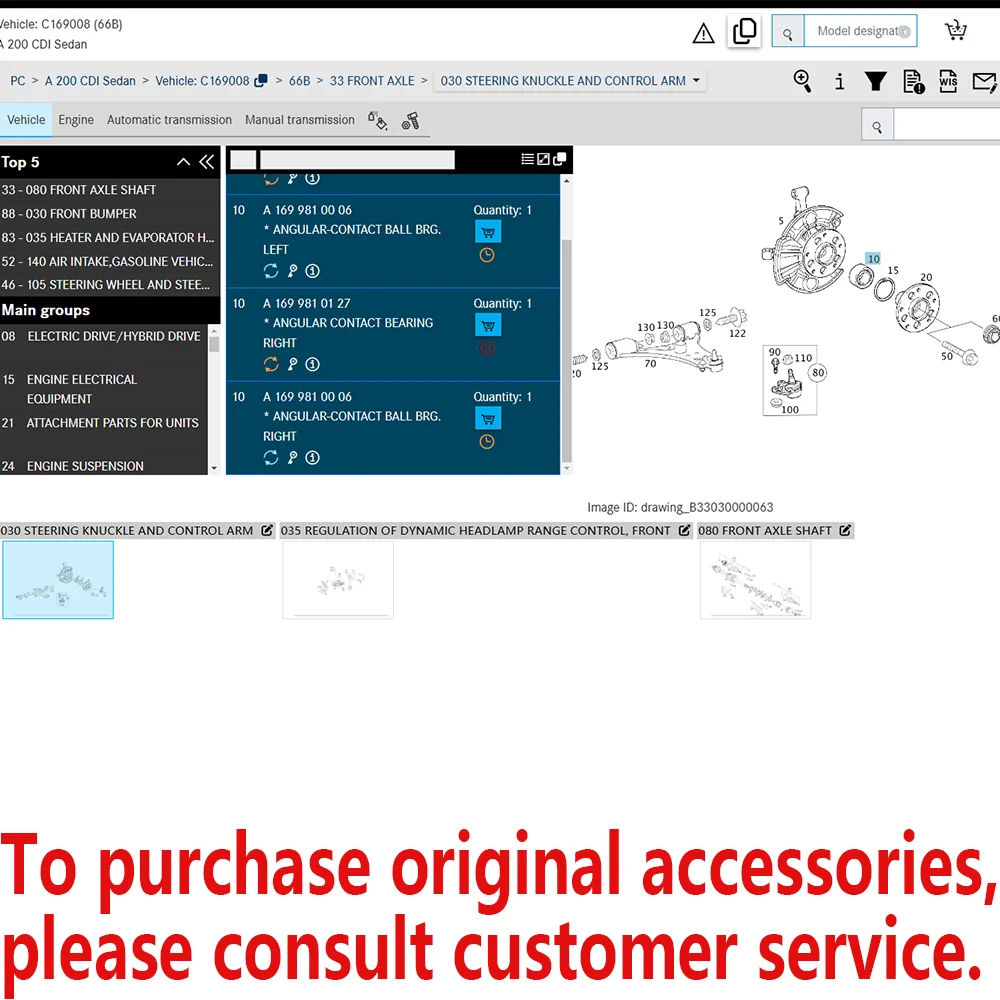Copy vehicle C169008 using breadcrumb icon

[260, 81]
